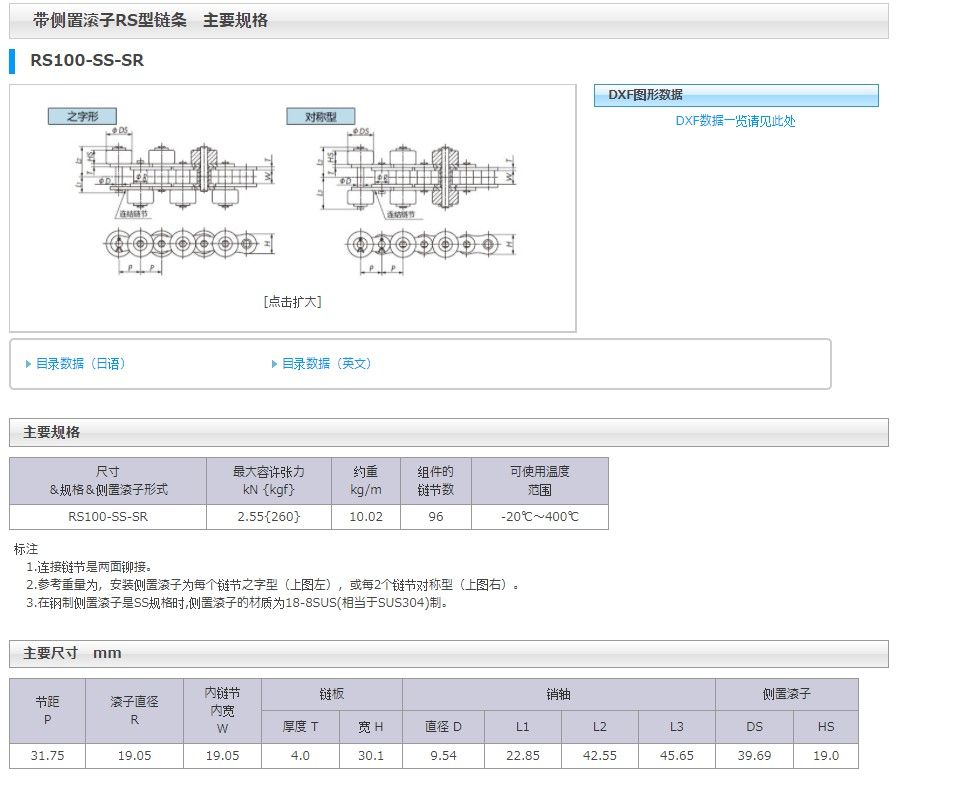Select the 96 link count cell
This screenshot has height=785, width=953.
tap(436, 516)
